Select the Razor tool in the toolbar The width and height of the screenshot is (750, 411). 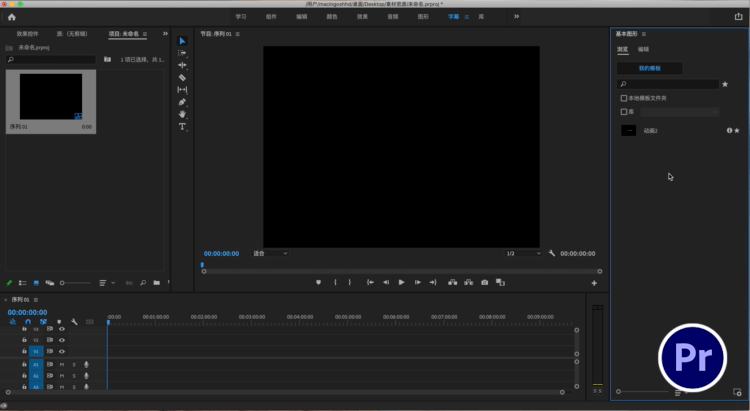(182, 77)
